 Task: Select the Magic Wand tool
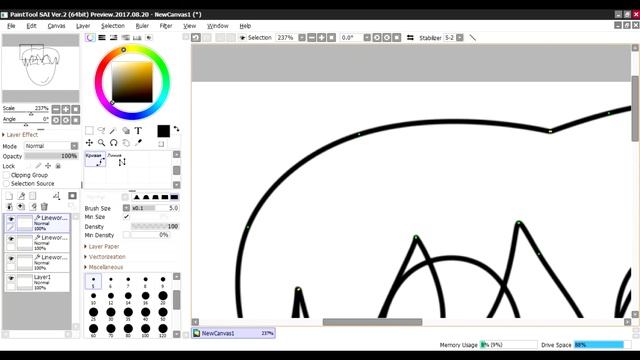tap(113, 131)
